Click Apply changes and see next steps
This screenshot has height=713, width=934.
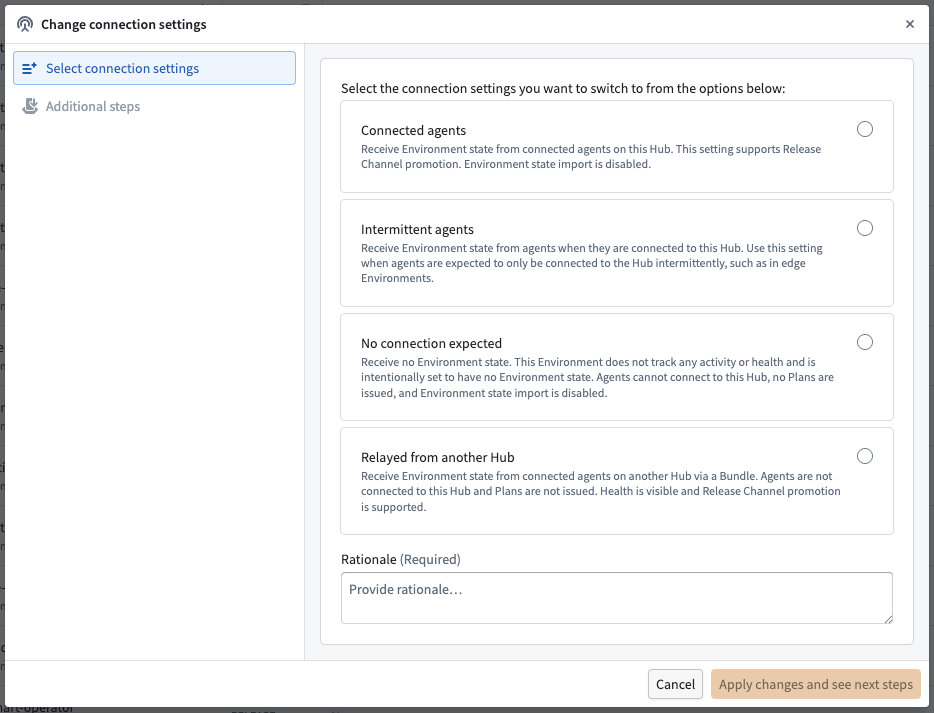pyautogui.click(x=815, y=684)
